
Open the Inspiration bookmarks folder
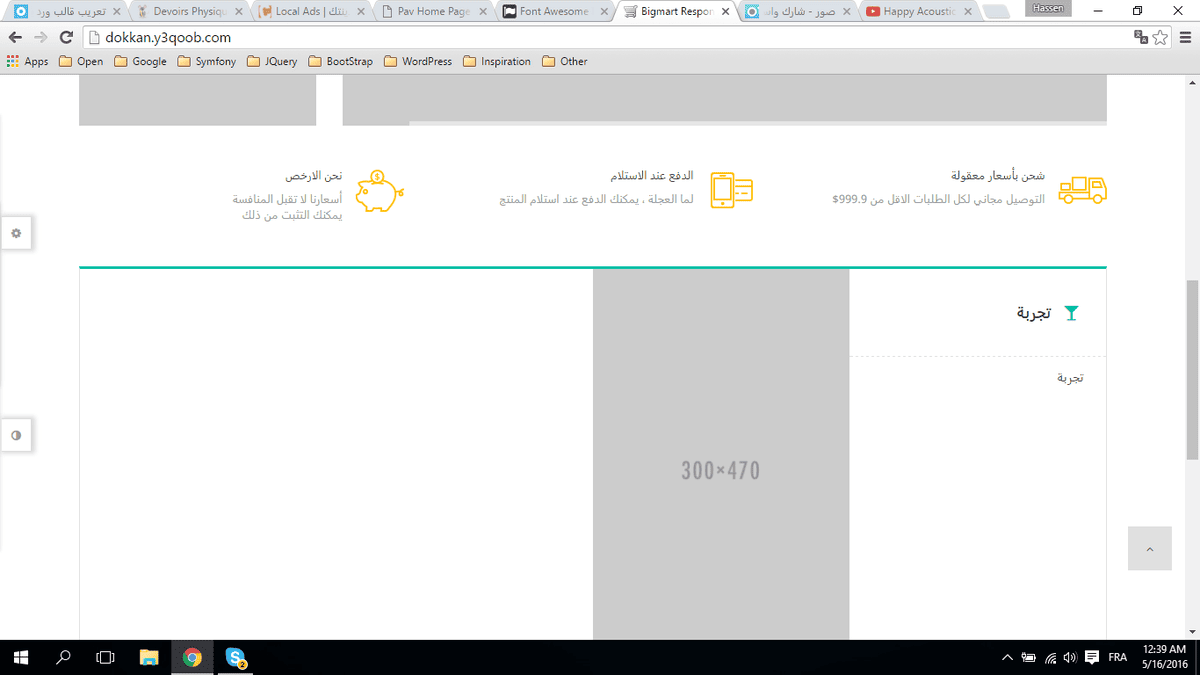[x=496, y=61]
